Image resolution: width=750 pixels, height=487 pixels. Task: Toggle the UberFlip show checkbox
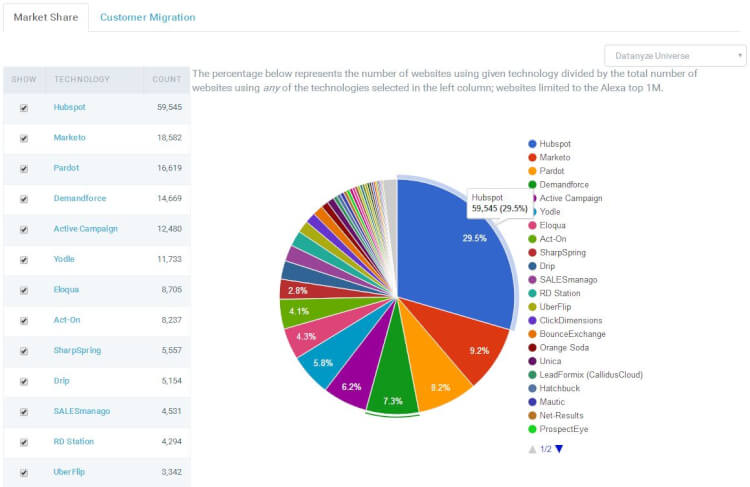[24, 473]
